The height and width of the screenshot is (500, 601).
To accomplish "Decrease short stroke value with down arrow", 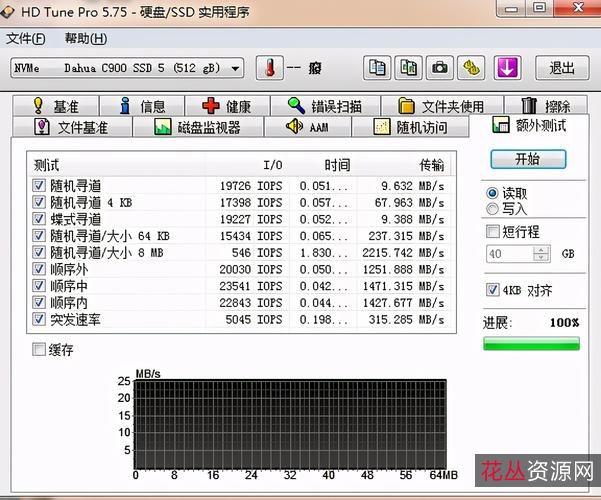I will 541,258.
